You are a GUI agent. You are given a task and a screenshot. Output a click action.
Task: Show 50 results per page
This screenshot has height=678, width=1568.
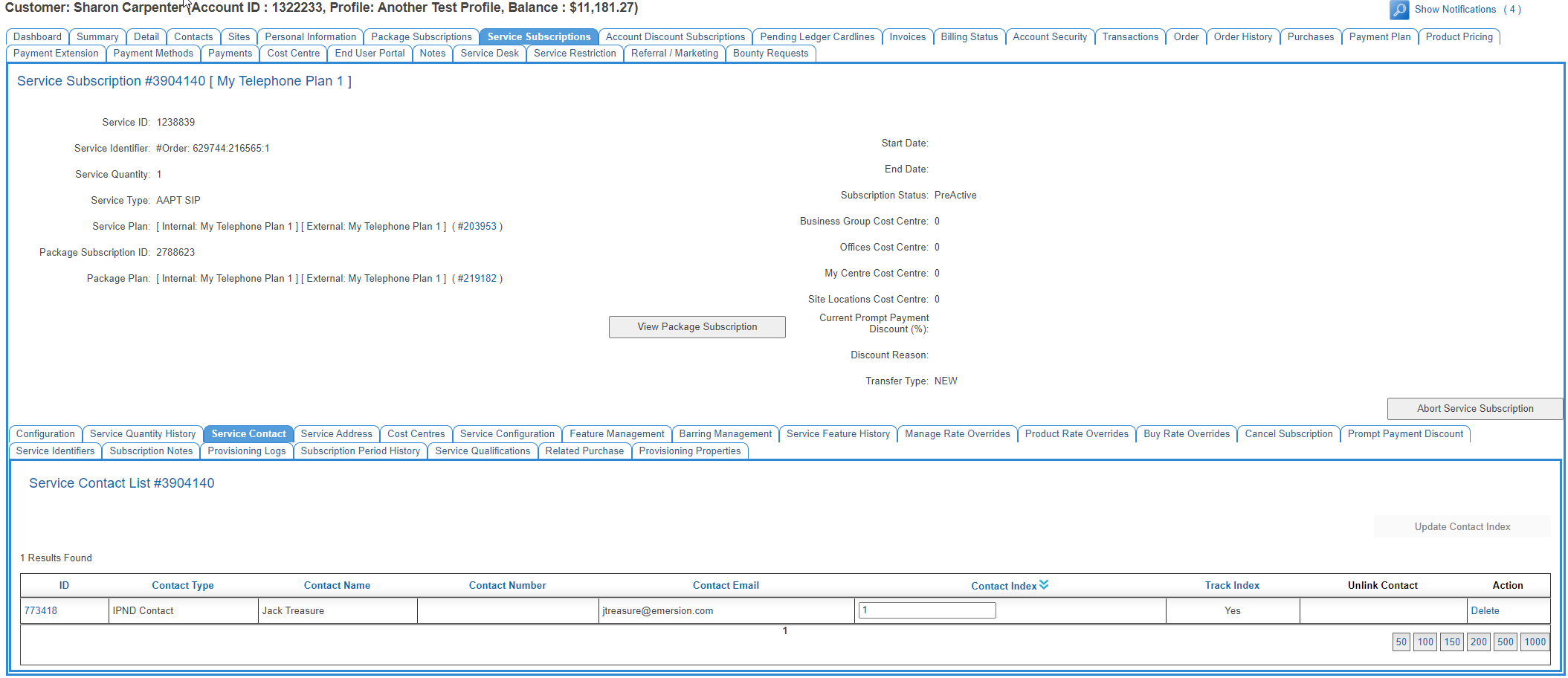(x=1401, y=642)
